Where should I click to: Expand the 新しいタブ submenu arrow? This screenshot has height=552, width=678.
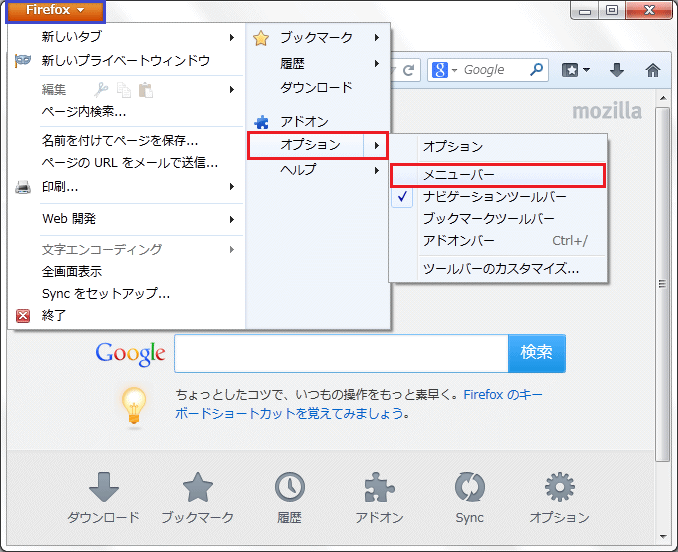pos(232,38)
